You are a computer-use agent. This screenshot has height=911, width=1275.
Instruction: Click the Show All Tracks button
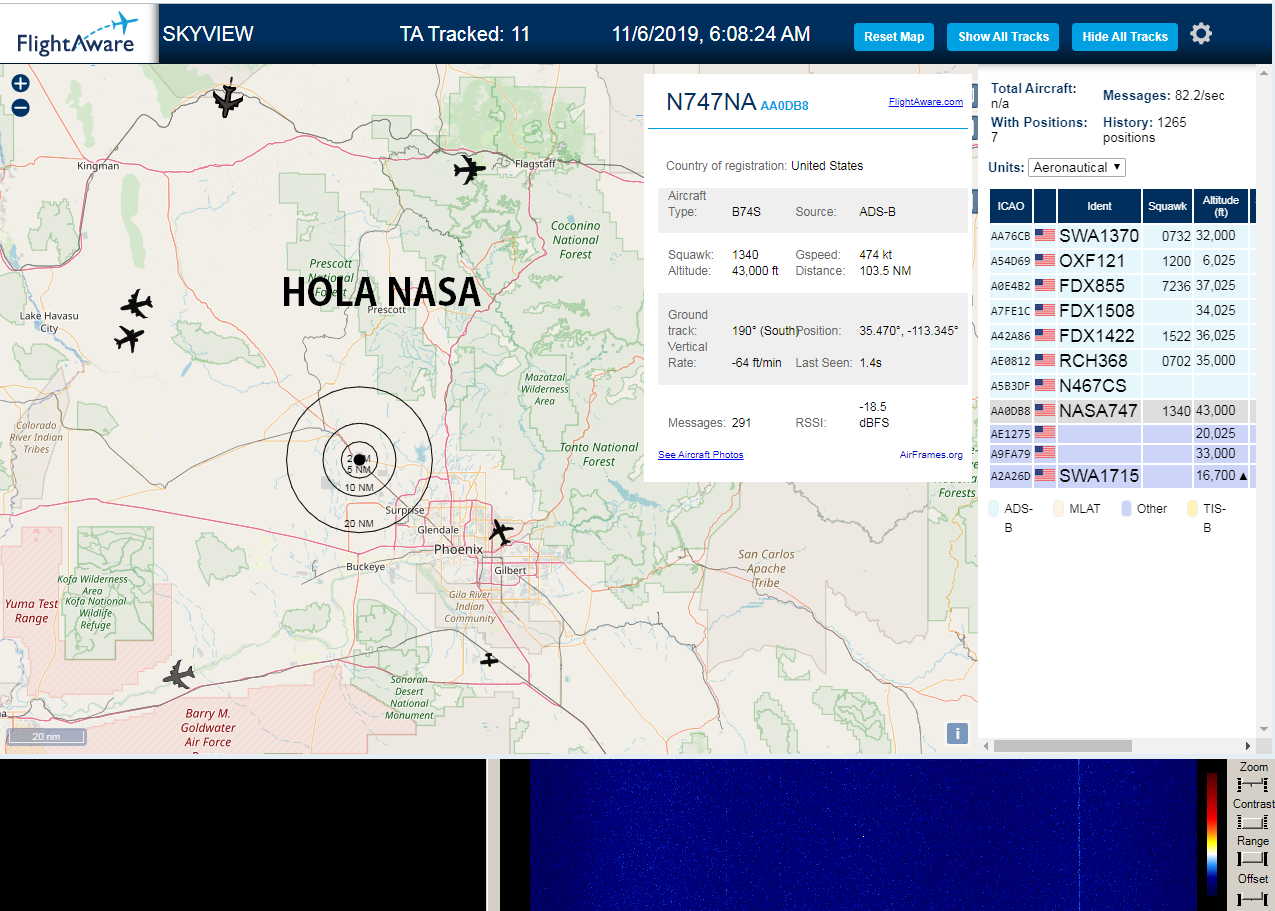tap(1003, 37)
